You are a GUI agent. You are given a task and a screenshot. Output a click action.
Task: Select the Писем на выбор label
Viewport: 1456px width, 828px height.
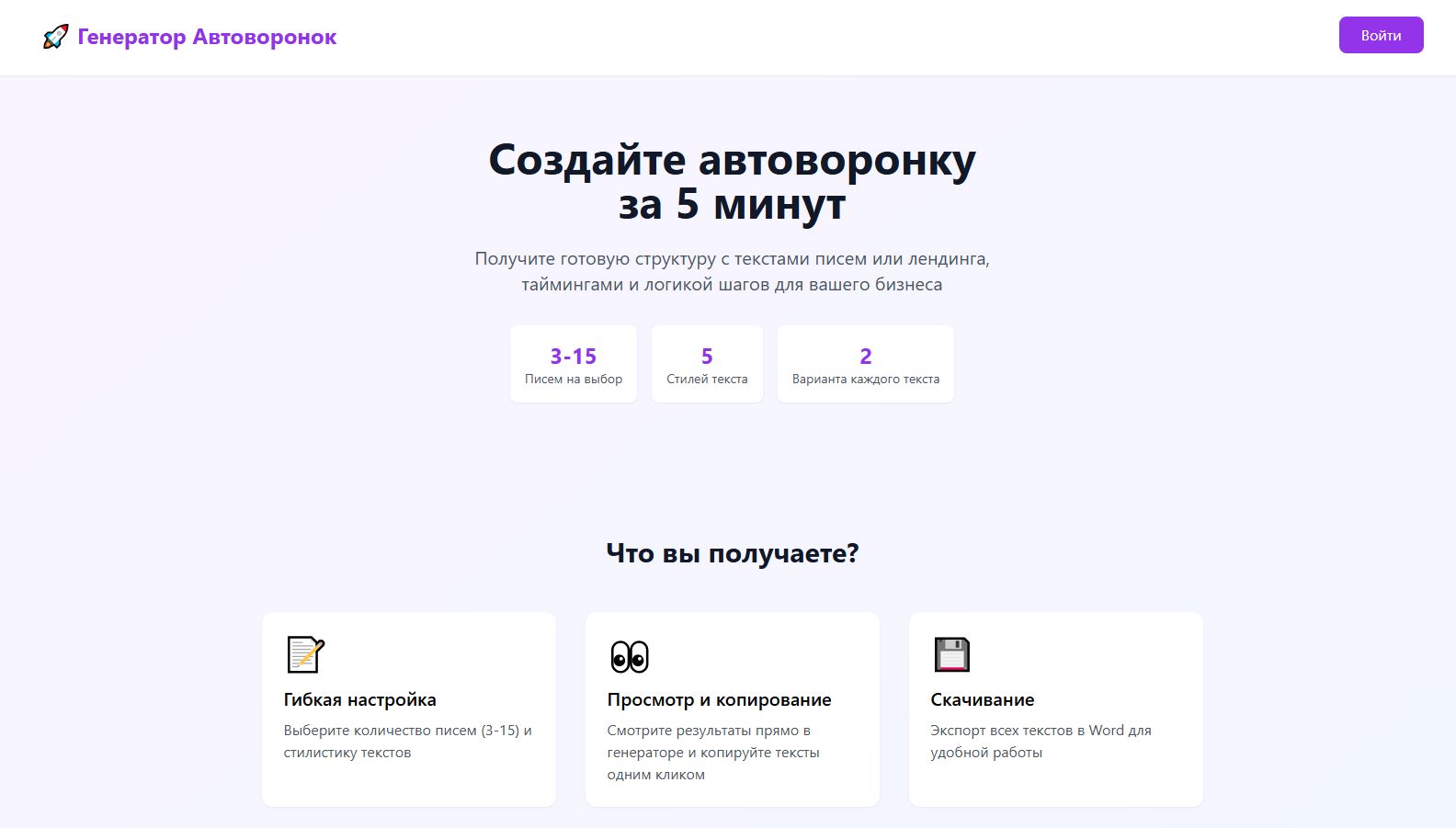pyautogui.click(x=573, y=379)
